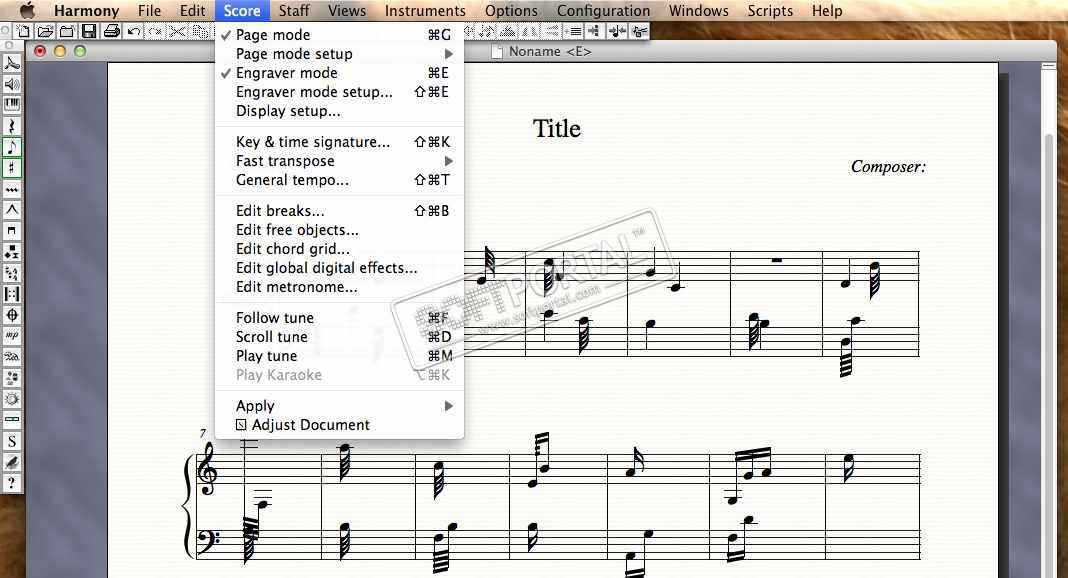
Task: Click the Cut scissors icon
Action: click(177, 31)
